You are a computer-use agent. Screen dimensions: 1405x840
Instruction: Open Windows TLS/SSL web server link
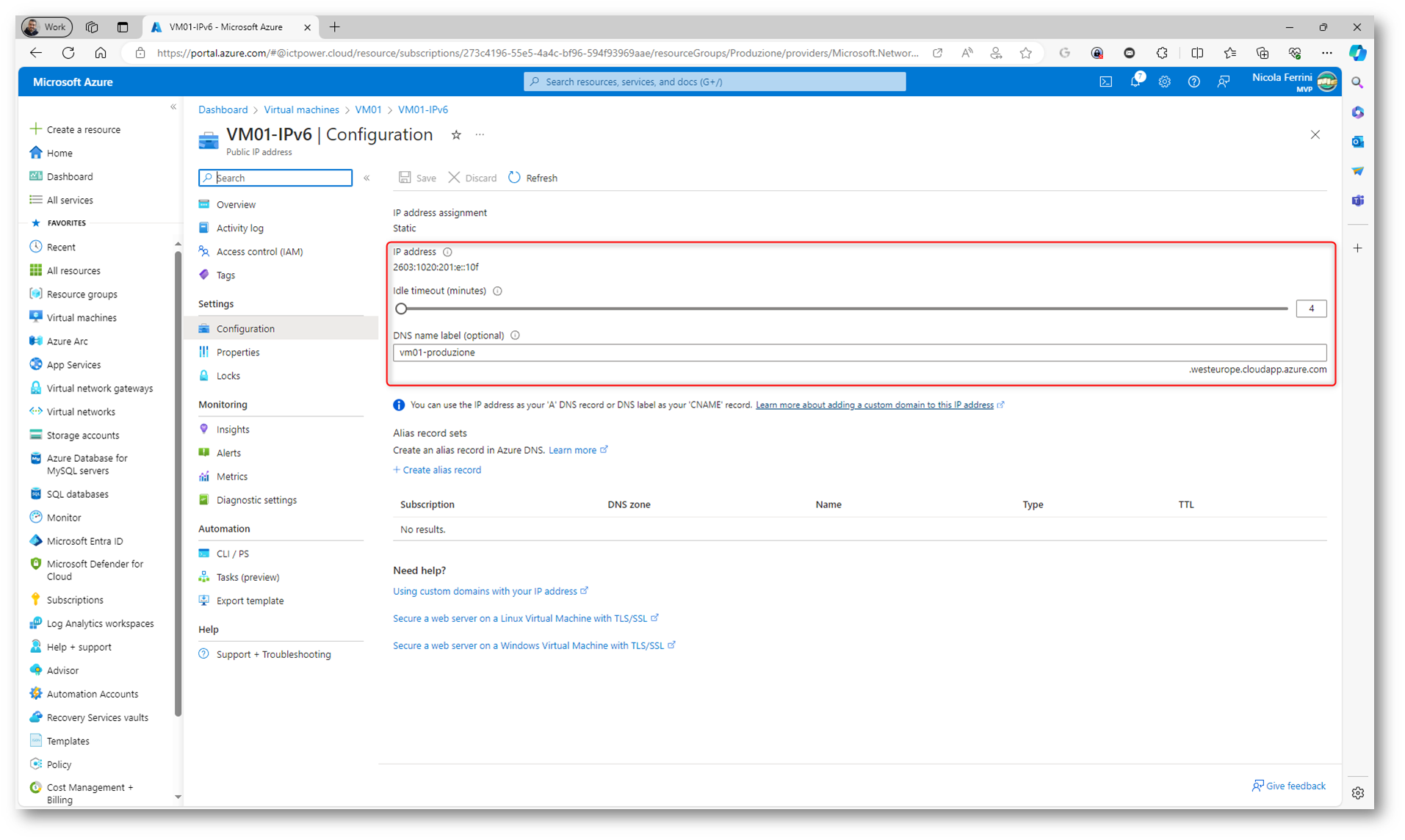tap(533, 645)
